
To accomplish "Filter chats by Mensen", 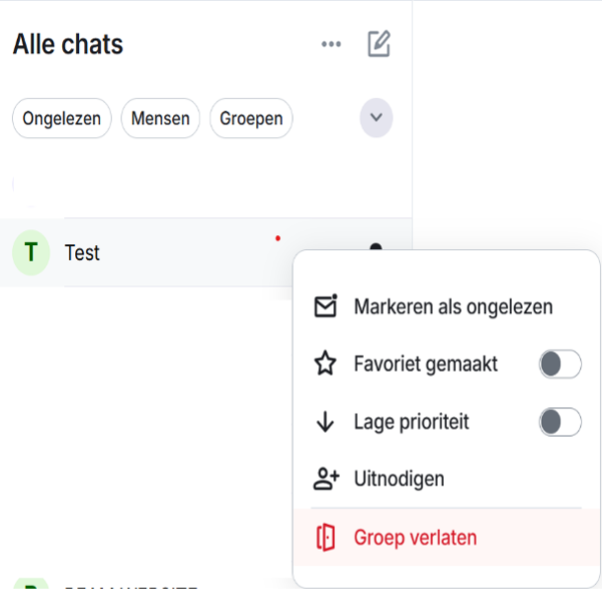I will (160, 118).
